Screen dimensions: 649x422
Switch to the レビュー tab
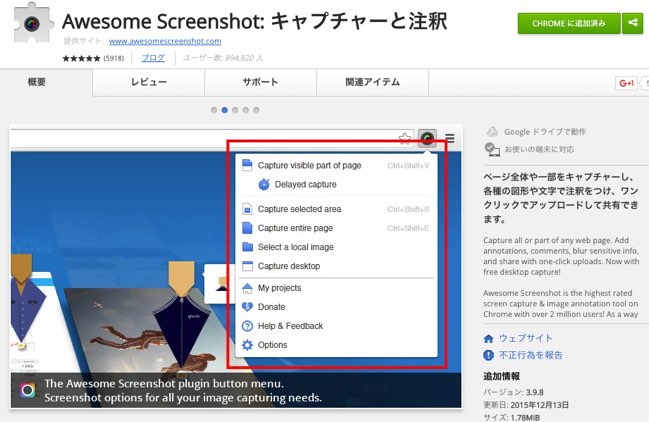pos(149,82)
